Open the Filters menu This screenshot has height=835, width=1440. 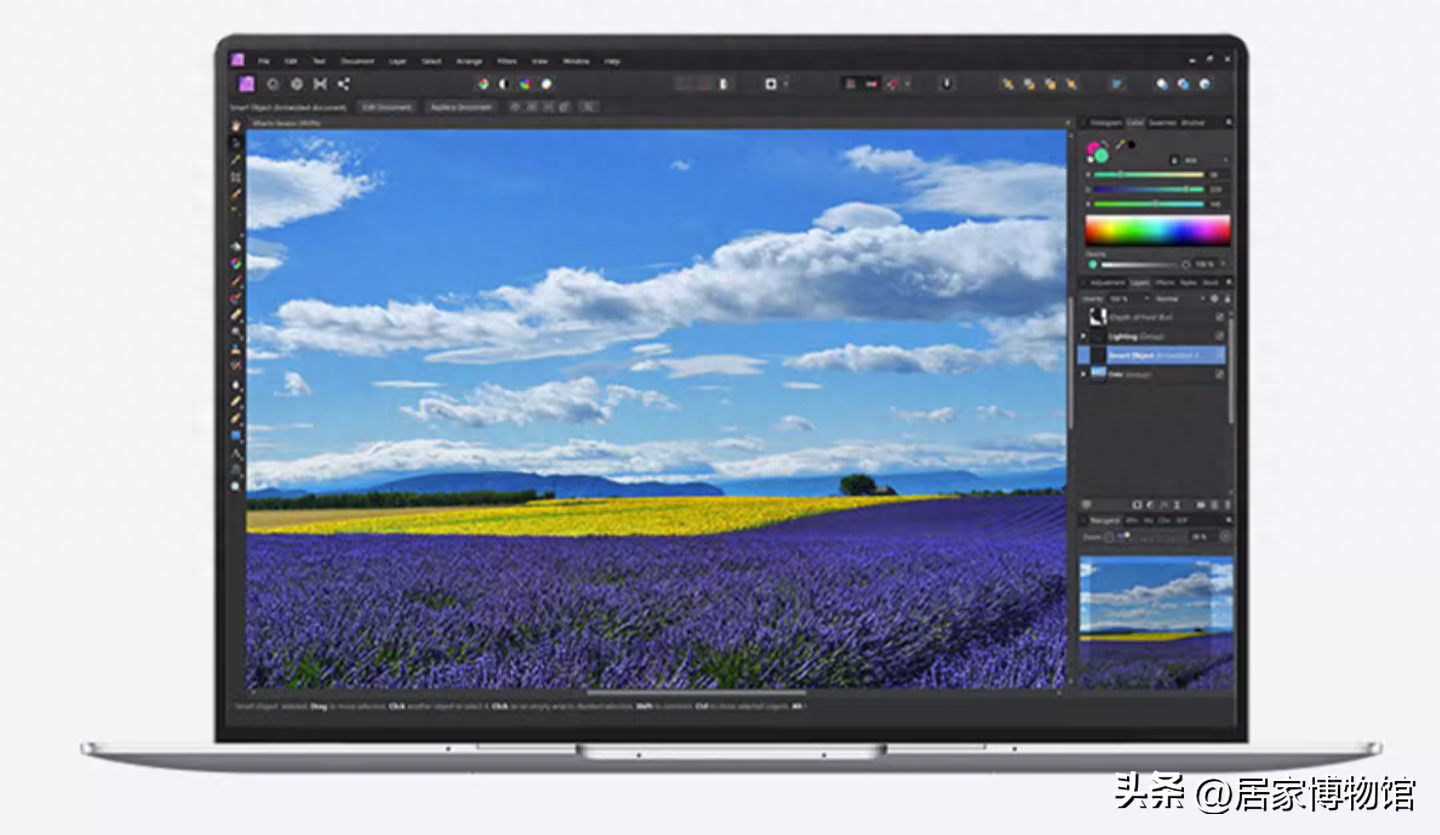(x=507, y=61)
